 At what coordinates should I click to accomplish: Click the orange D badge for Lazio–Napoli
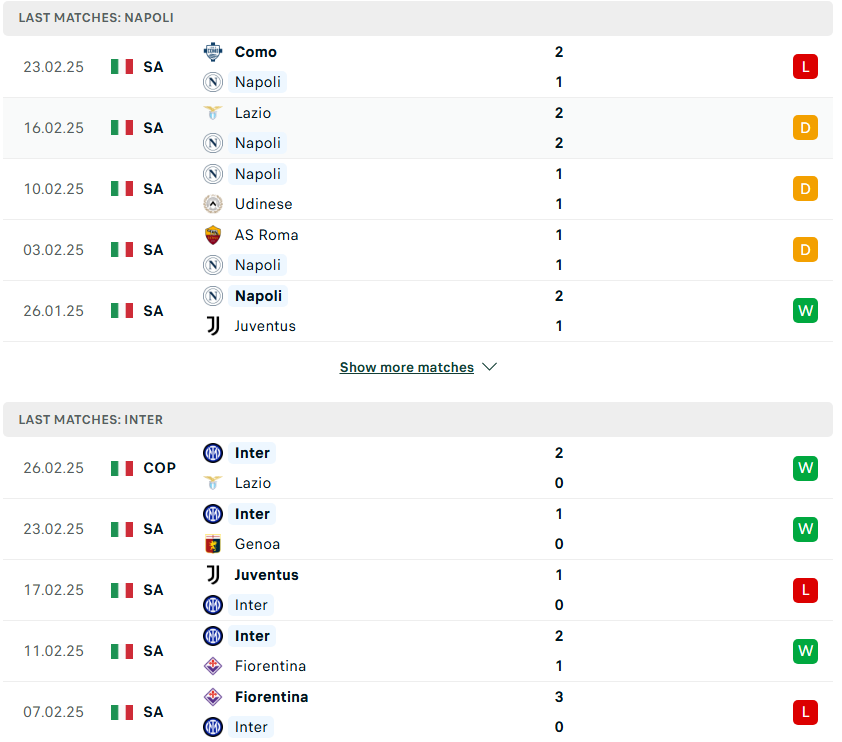click(x=805, y=128)
